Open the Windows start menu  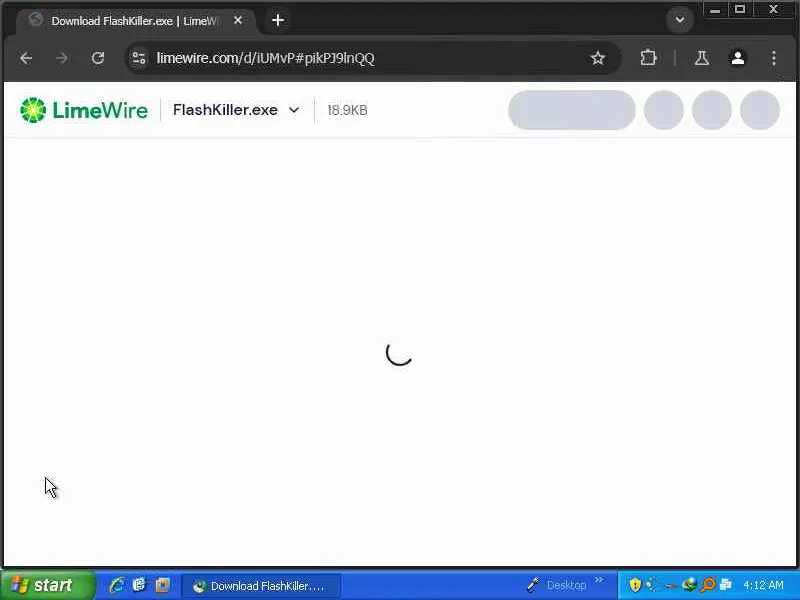[47, 585]
